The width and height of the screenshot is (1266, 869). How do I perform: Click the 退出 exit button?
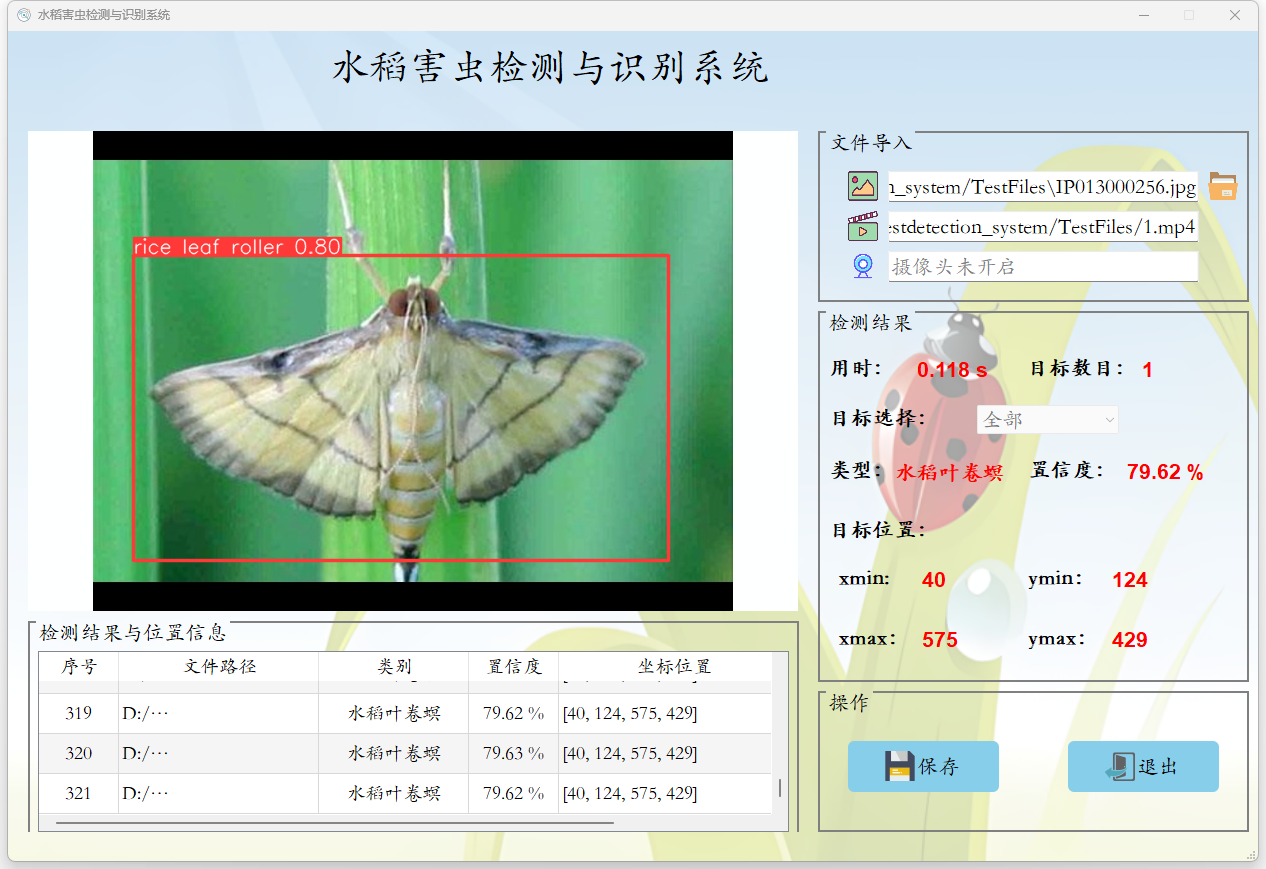(x=1143, y=766)
